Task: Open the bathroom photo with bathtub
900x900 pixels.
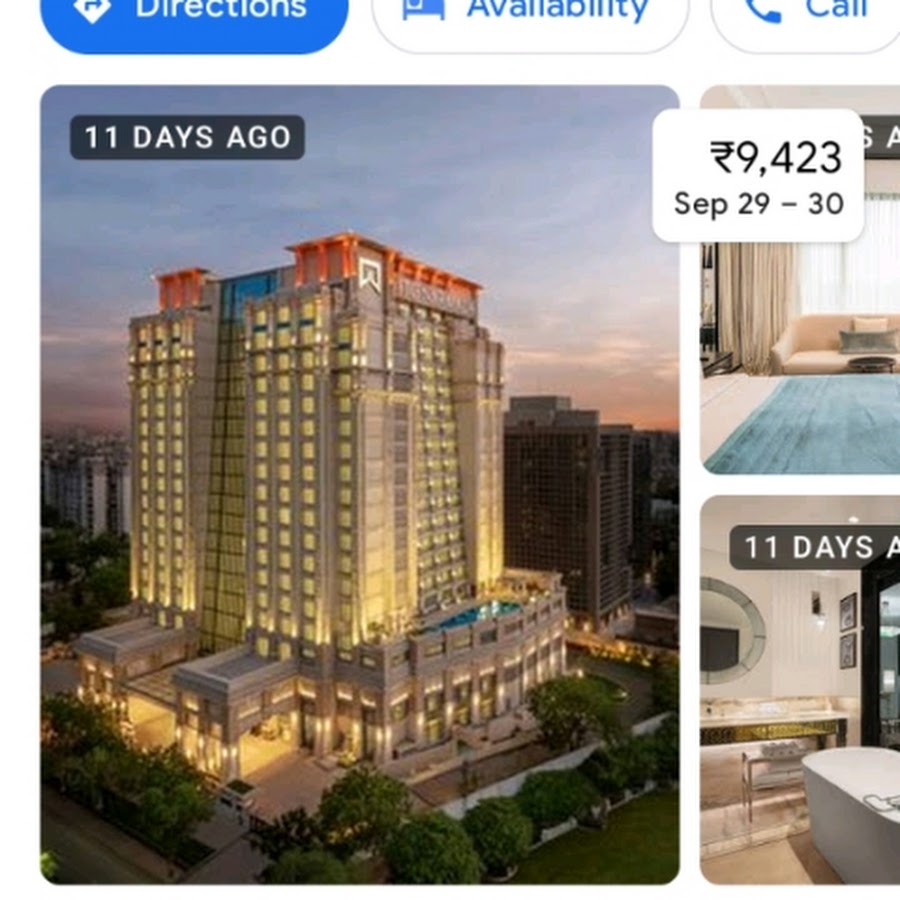Action: [x=800, y=690]
